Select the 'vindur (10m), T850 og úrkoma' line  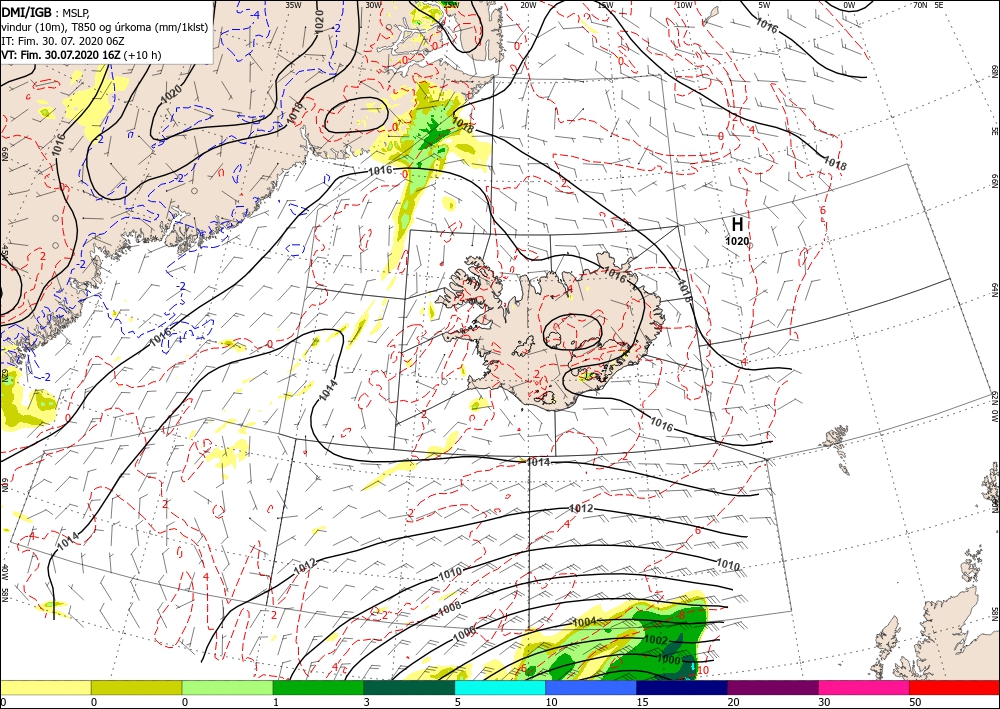click(104, 27)
